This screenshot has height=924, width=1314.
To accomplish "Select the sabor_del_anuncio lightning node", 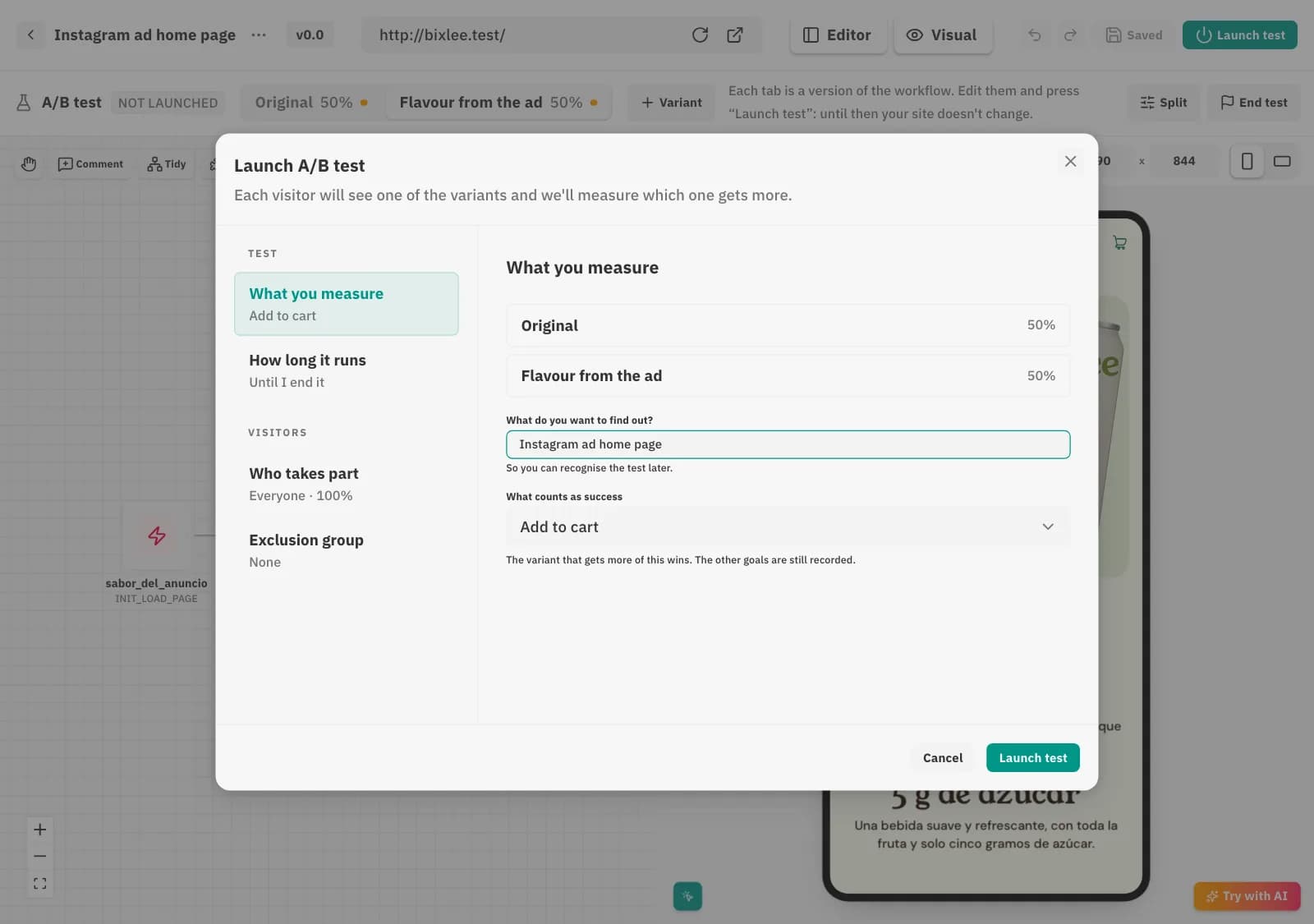I will pyautogui.click(x=157, y=536).
